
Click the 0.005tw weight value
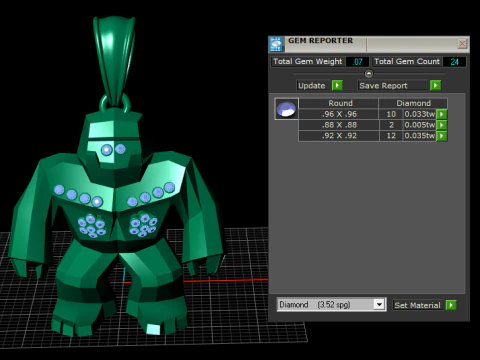point(420,125)
